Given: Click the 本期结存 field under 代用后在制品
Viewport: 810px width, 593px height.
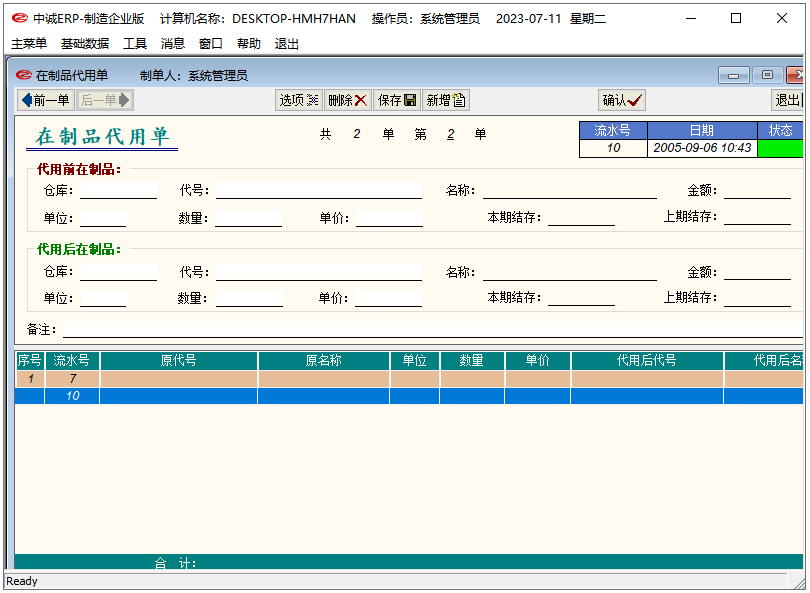Looking at the screenshot, I should [x=581, y=298].
